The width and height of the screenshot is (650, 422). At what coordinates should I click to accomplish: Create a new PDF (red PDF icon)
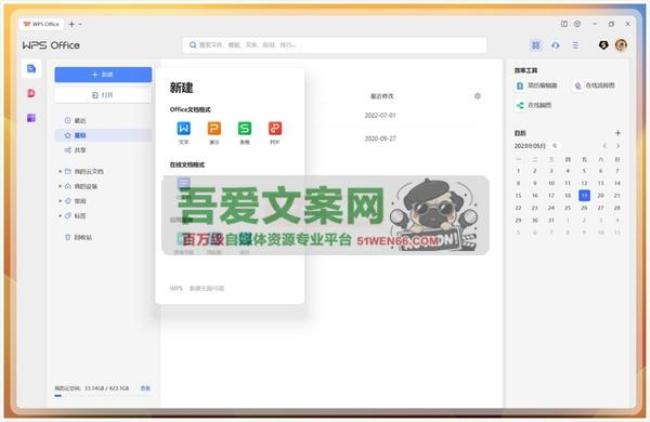click(275, 129)
